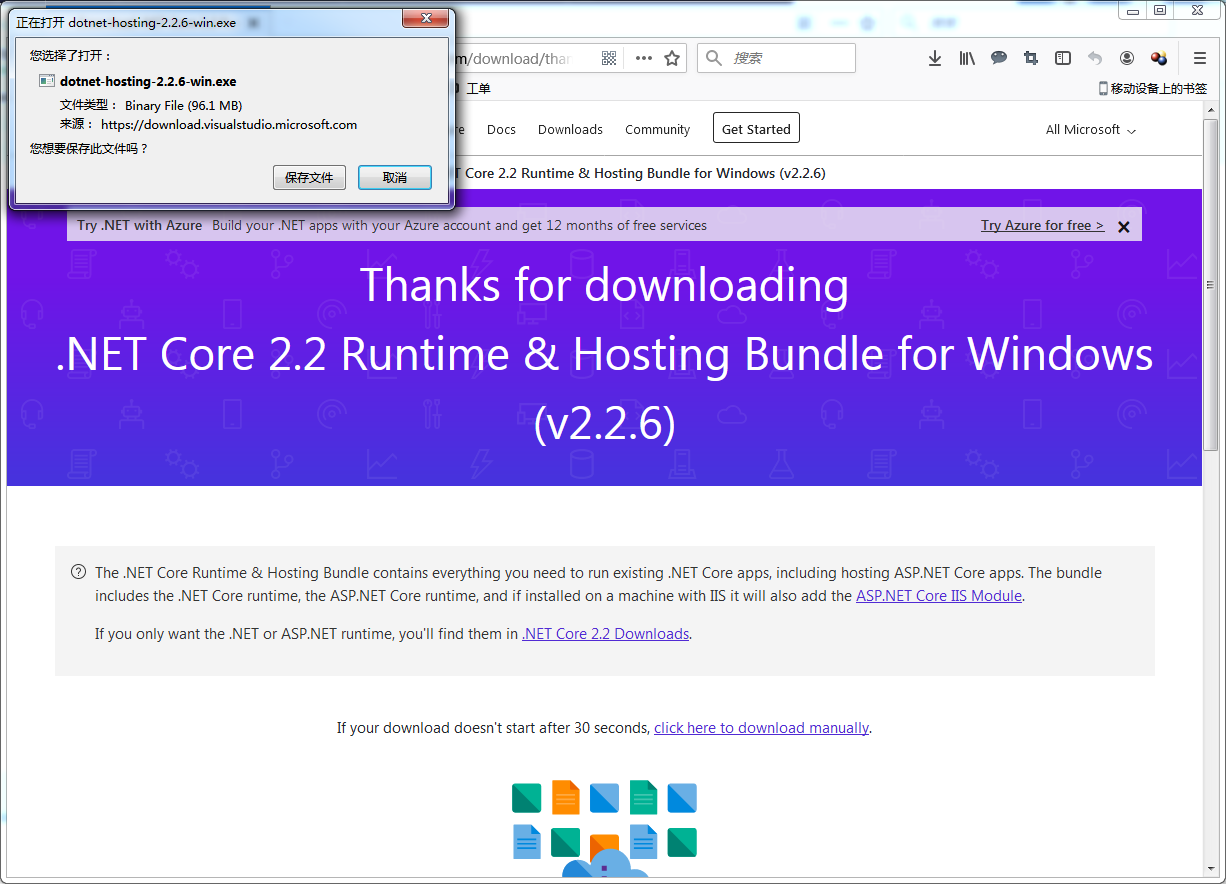The width and height of the screenshot is (1226, 884).
Task: Open the mobile device bookmarks folder
Action: (1153, 88)
